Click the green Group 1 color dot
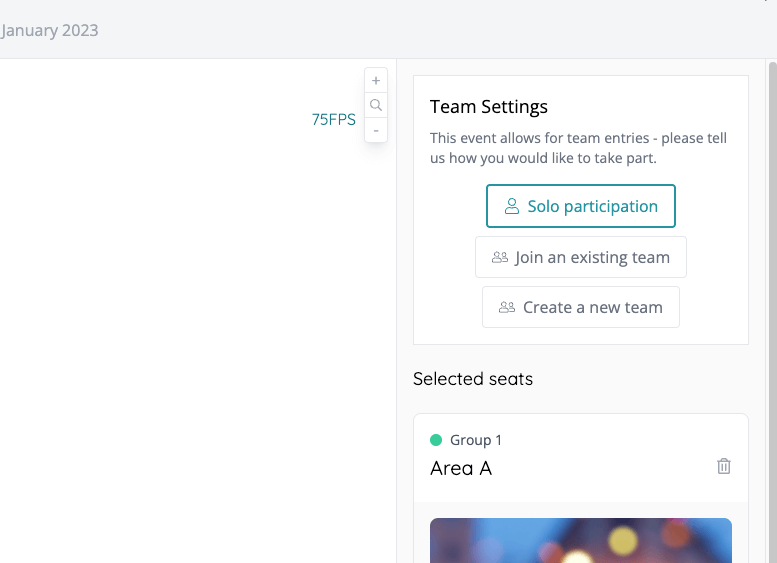The width and height of the screenshot is (777, 563). [x=436, y=440]
